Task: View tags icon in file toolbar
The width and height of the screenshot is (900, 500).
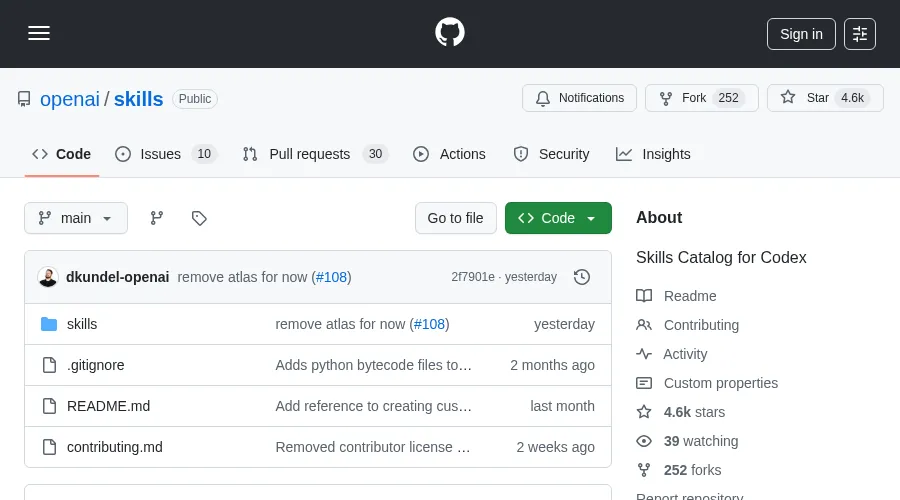Action: click(x=199, y=218)
